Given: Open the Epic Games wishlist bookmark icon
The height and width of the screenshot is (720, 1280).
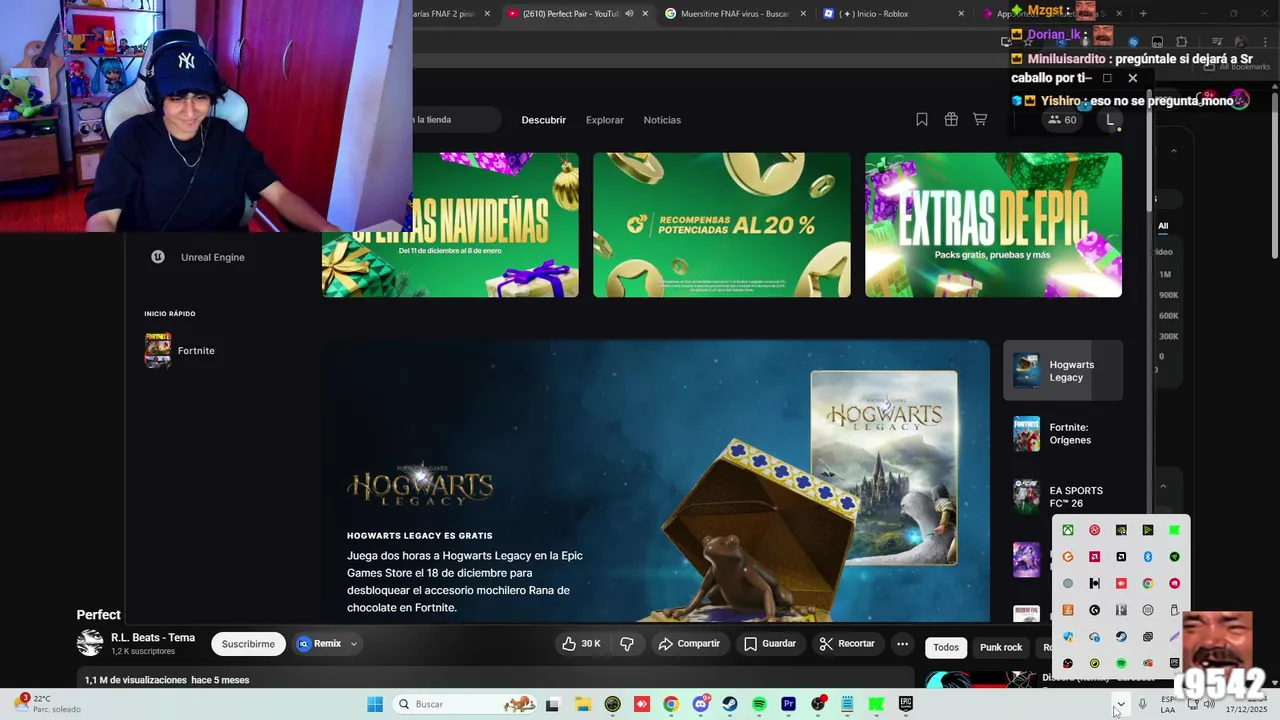Looking at the screenshot, I should [x=922, y=119].
